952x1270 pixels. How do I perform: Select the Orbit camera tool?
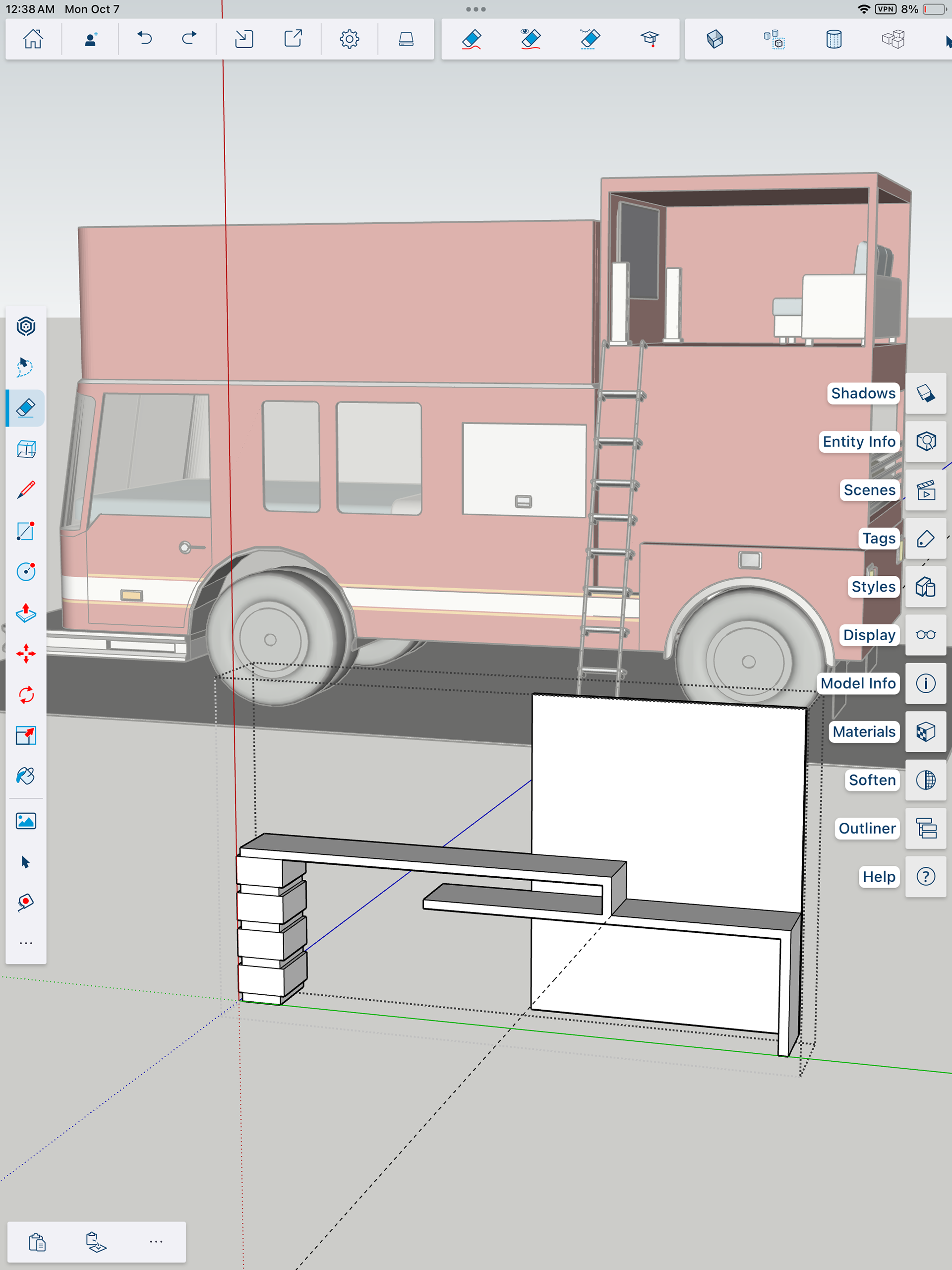click(x=26, y=327)
